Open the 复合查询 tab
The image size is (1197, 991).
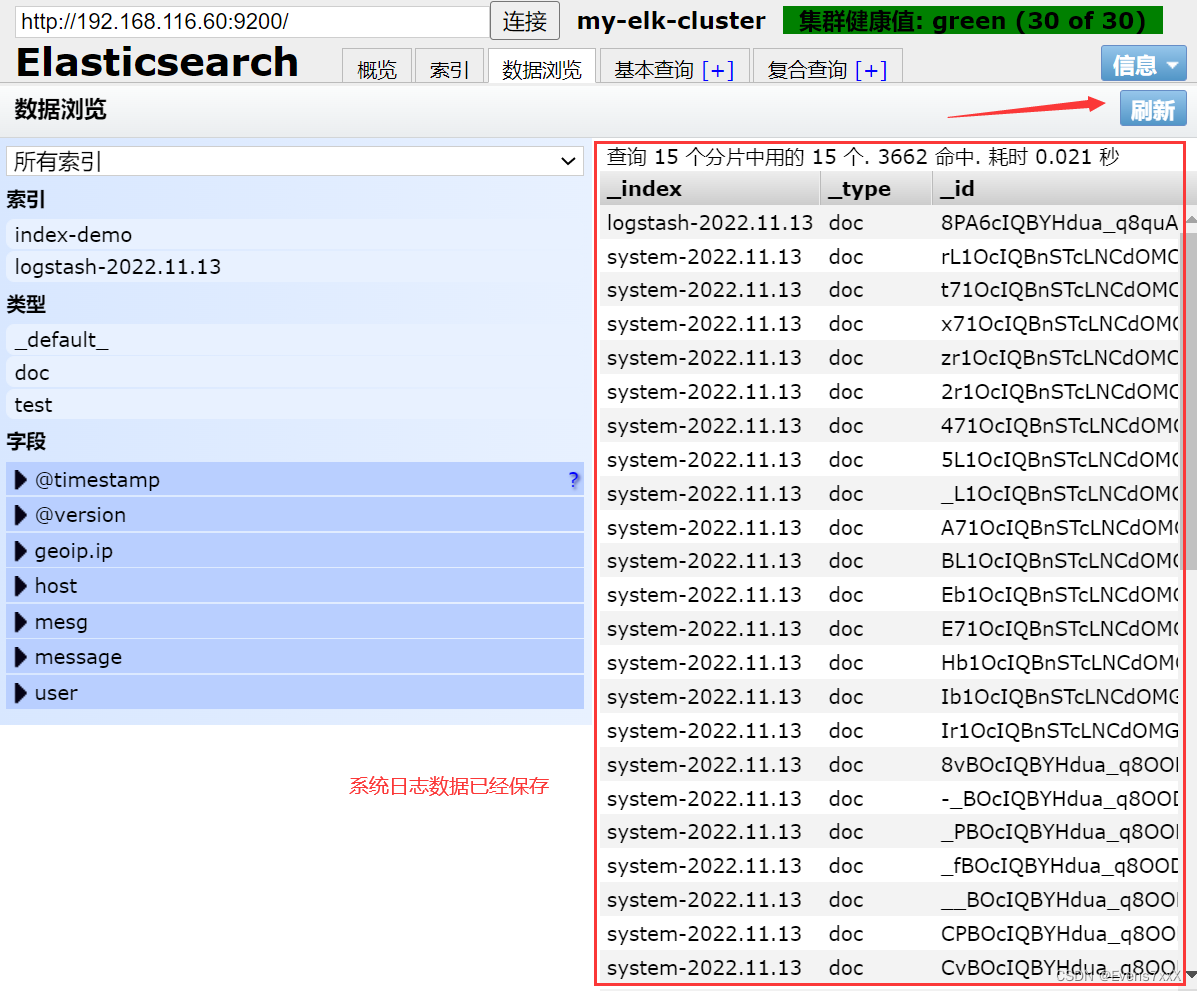point(807,69)
